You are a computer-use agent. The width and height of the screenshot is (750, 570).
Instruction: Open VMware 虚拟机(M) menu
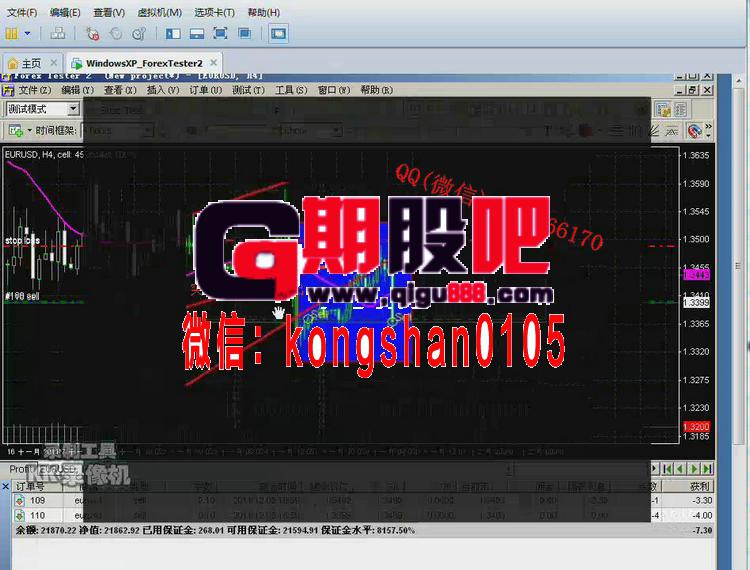(159, 12)
